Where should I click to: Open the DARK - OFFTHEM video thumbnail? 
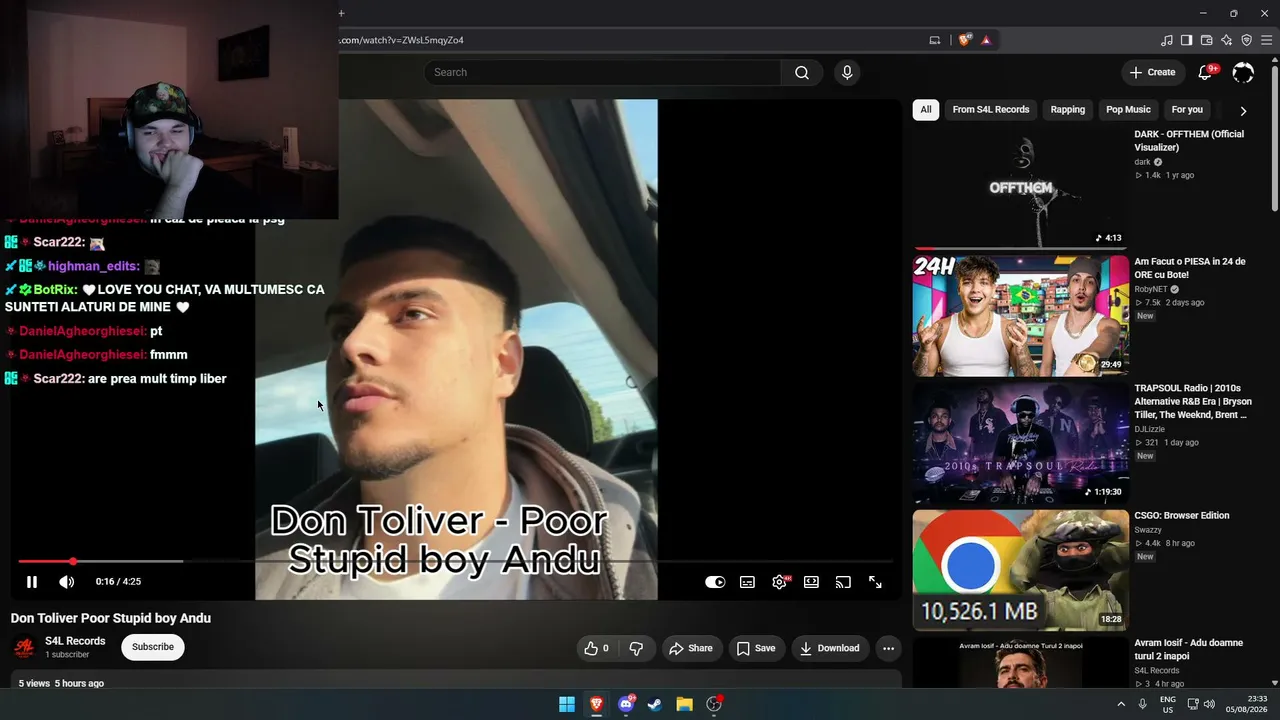click(1020, 187)
